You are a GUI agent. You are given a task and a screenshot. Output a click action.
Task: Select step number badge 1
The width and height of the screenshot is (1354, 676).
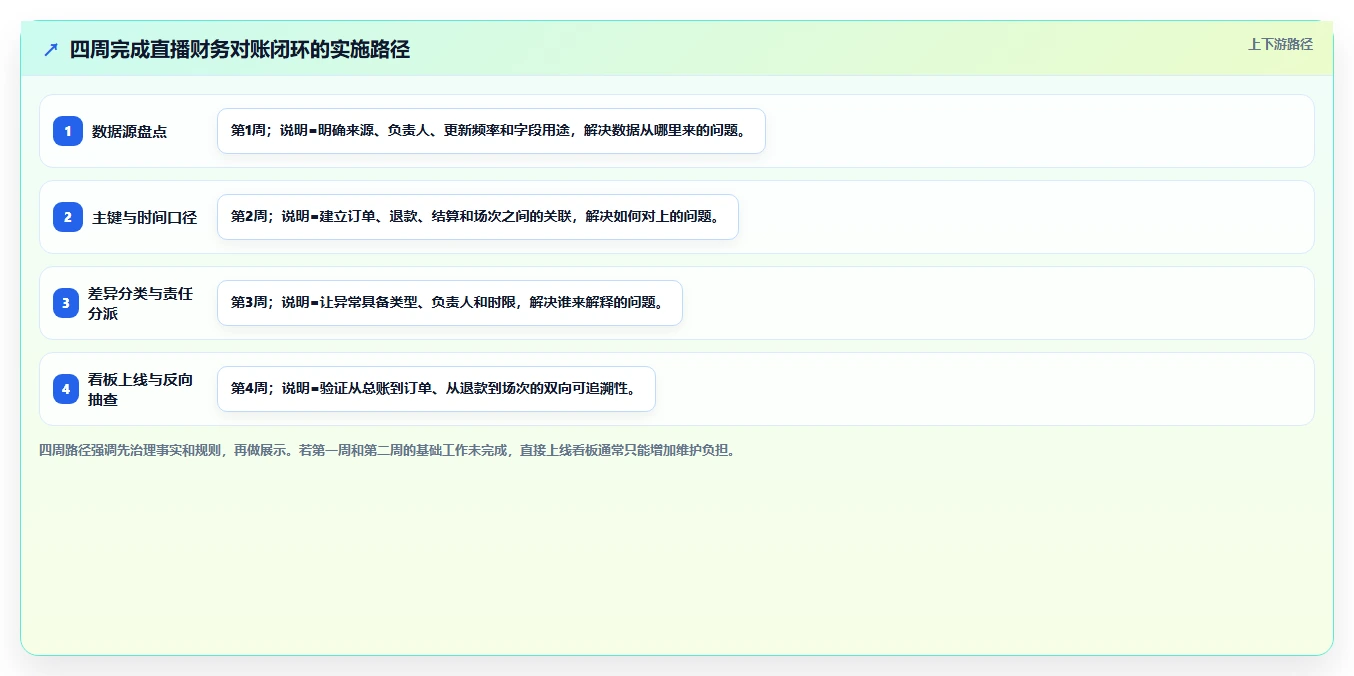(68, 131)
